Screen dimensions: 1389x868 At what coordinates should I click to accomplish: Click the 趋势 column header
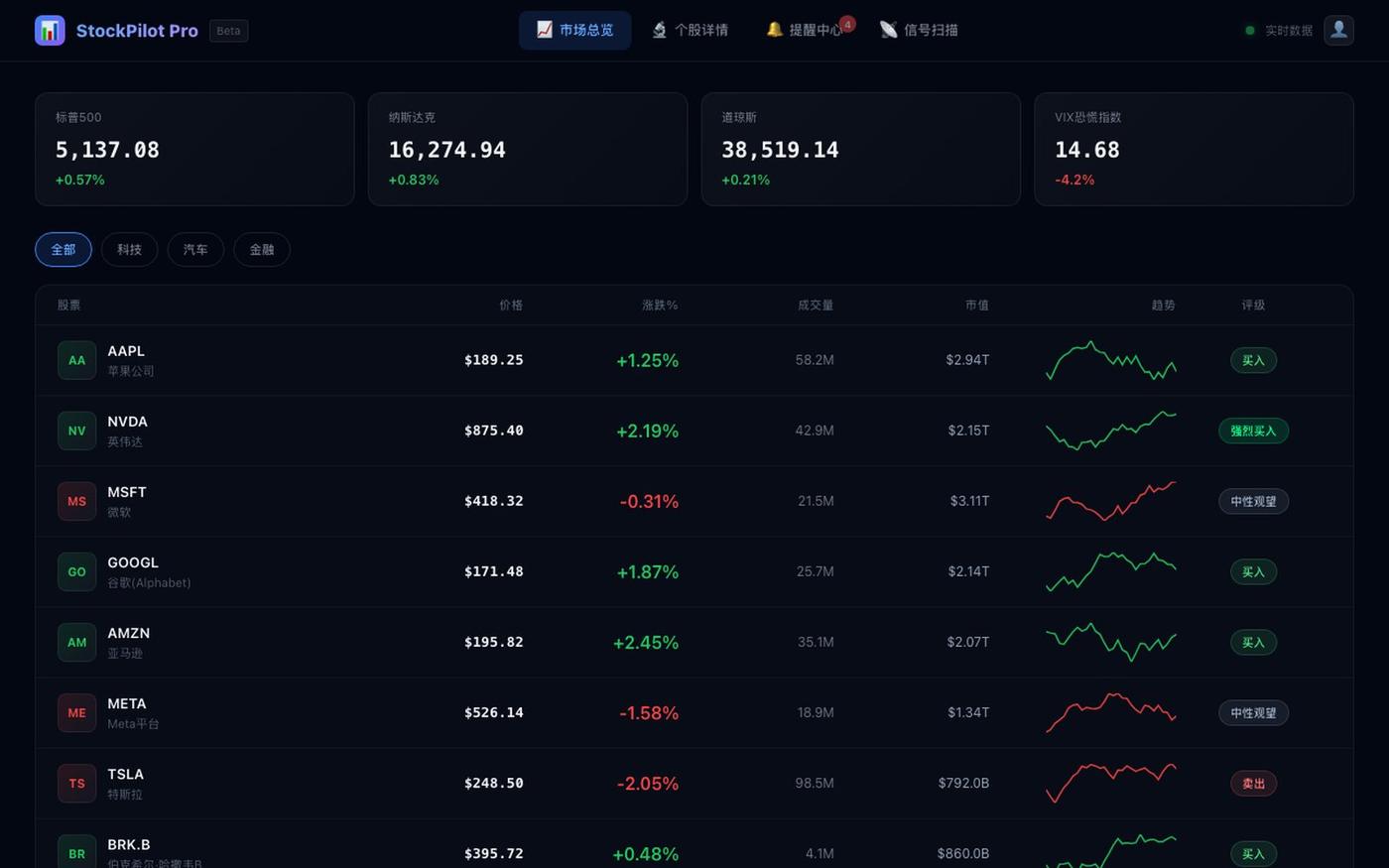[1163, 306]
